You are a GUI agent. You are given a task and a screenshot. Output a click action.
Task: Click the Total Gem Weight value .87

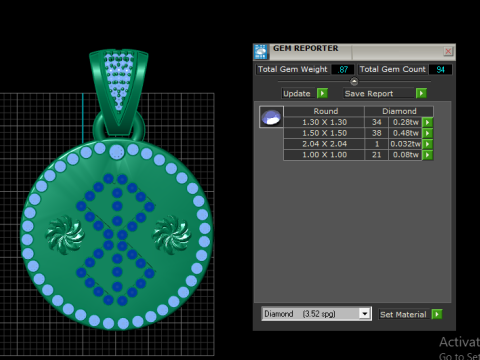tap(343, 70)
